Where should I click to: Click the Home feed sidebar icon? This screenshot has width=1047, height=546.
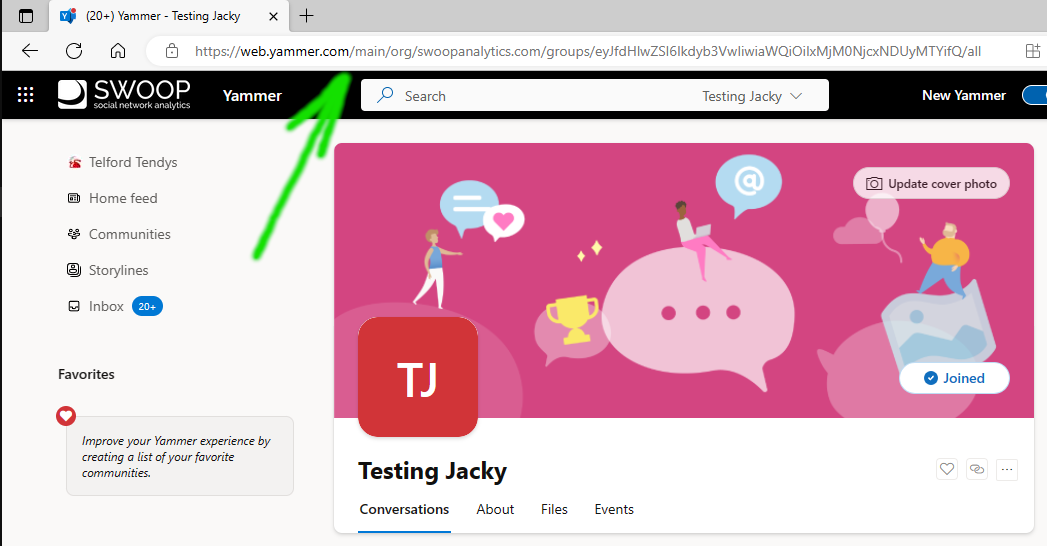(x=74, y=198)
